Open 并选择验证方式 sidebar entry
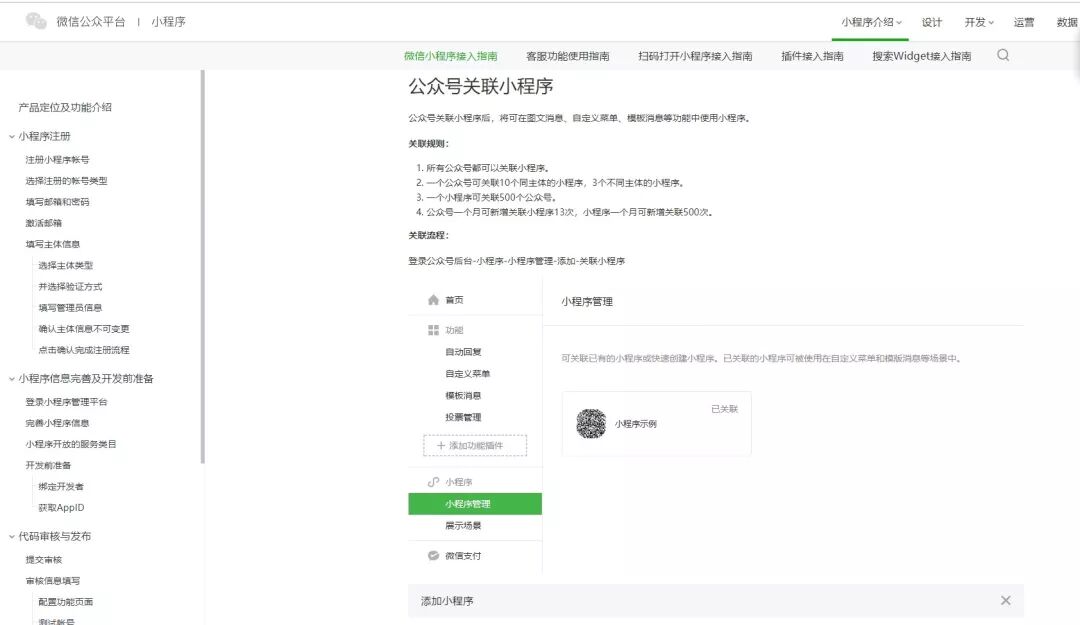The height and width of the screenshot is (625, 1080). tap(70, 287)
